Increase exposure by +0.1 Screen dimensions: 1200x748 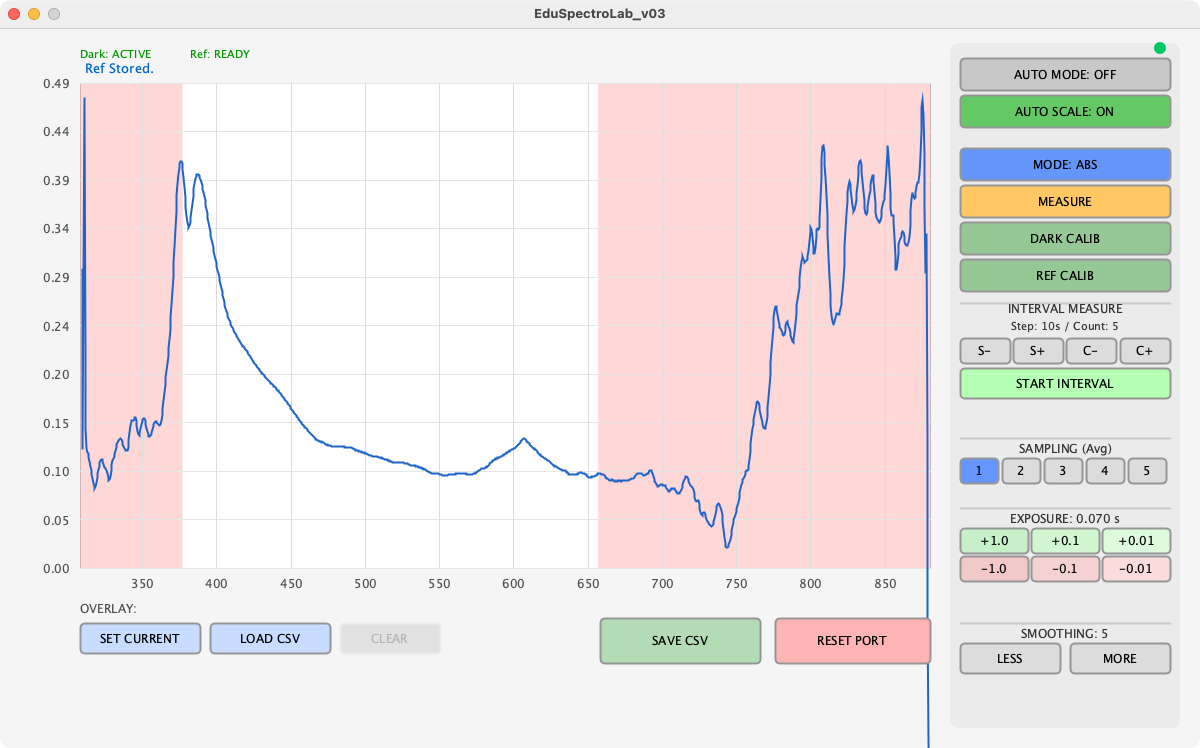pyautogui.click(x=1065, y=541)
